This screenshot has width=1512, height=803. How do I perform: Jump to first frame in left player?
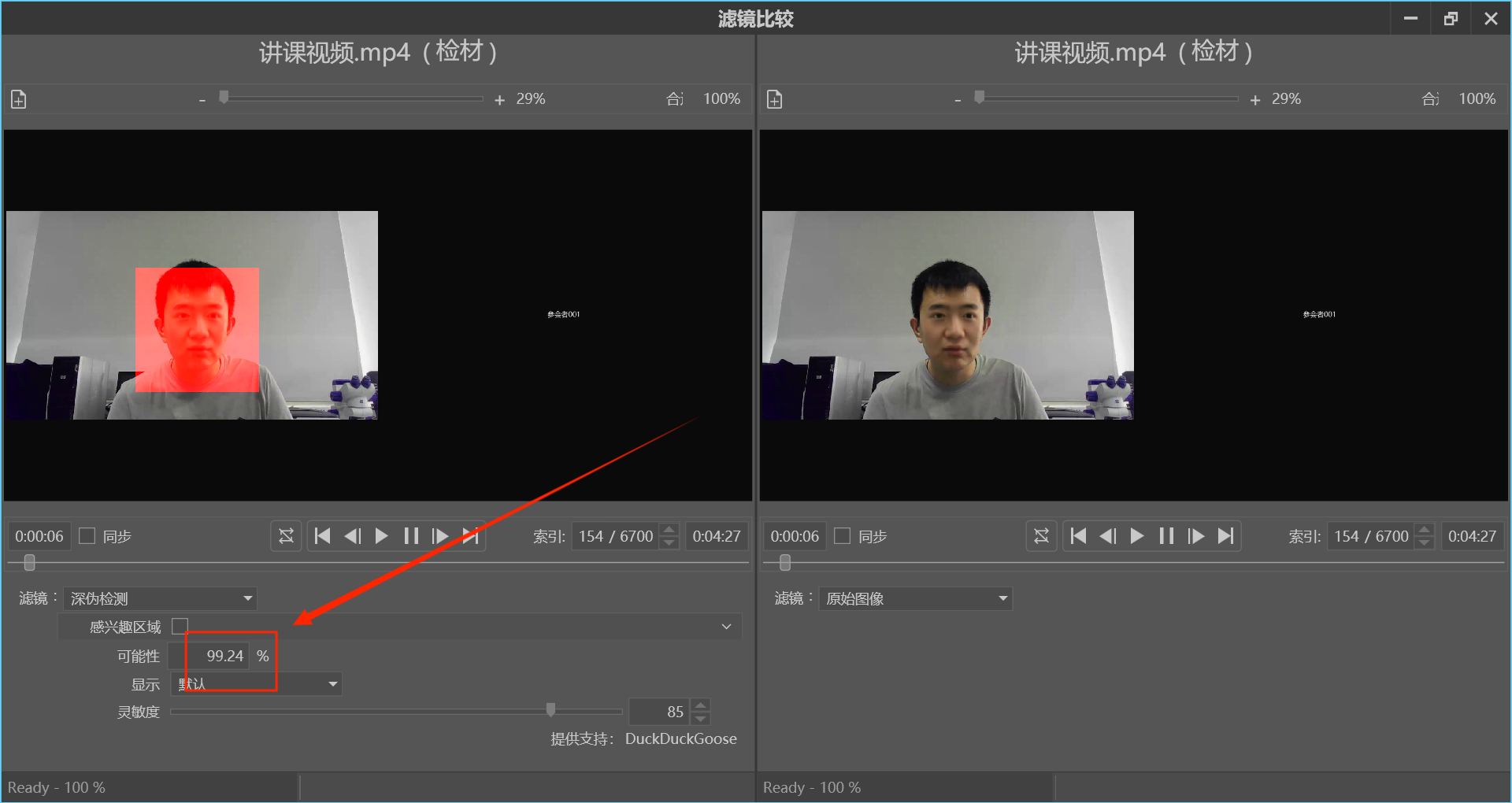322,536
